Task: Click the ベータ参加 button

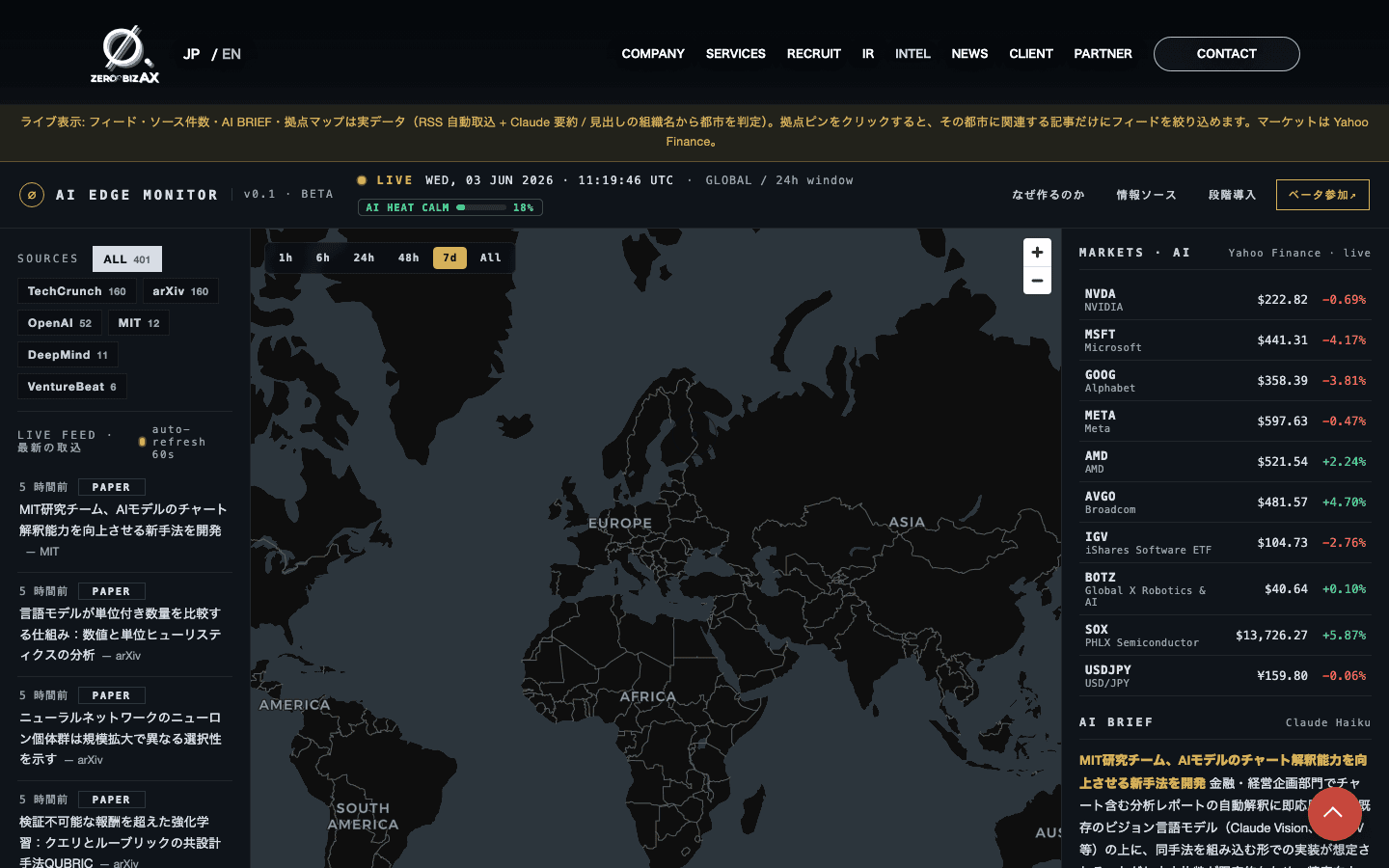Action: click(1322, 195)
